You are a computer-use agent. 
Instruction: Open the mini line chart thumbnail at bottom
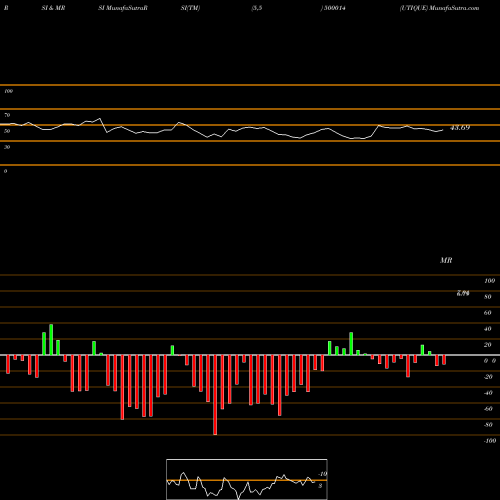coord(247,479)
